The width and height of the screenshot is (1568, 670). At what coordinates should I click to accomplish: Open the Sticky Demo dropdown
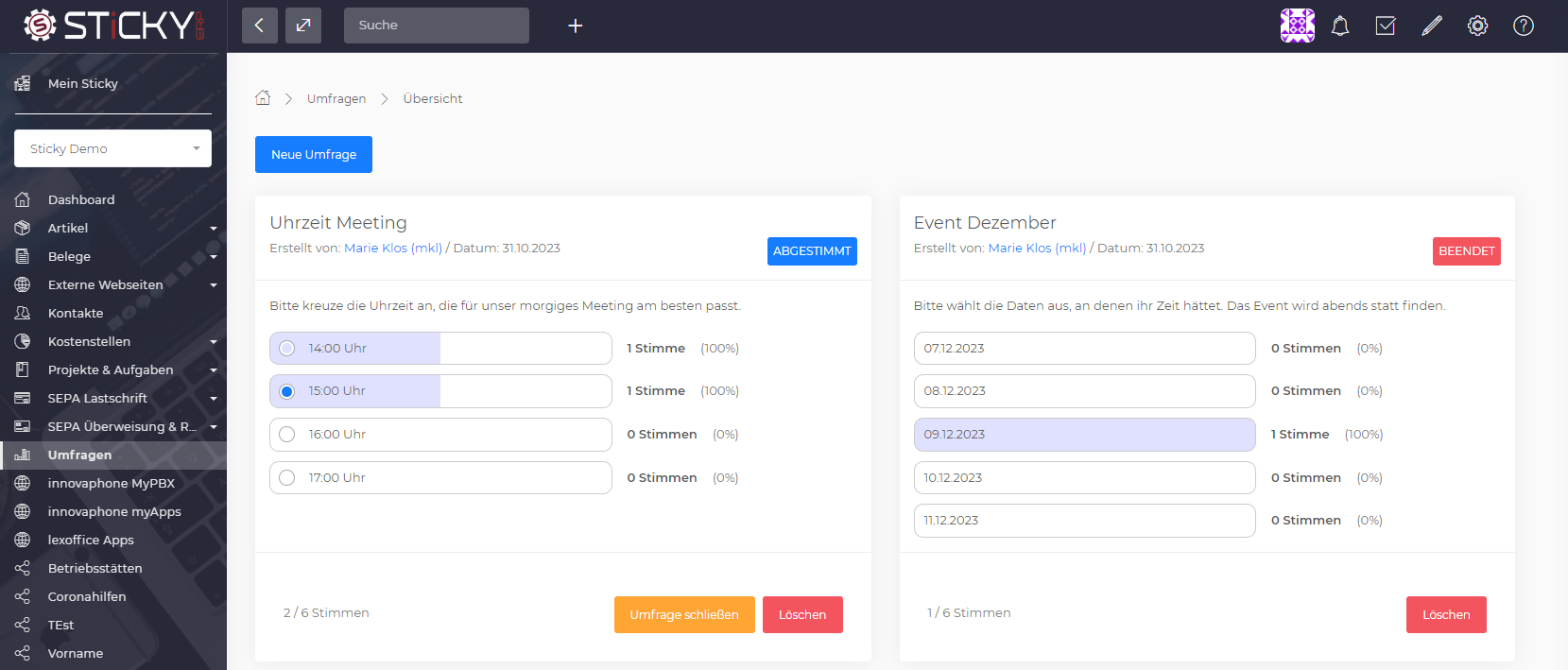(112, 148)
